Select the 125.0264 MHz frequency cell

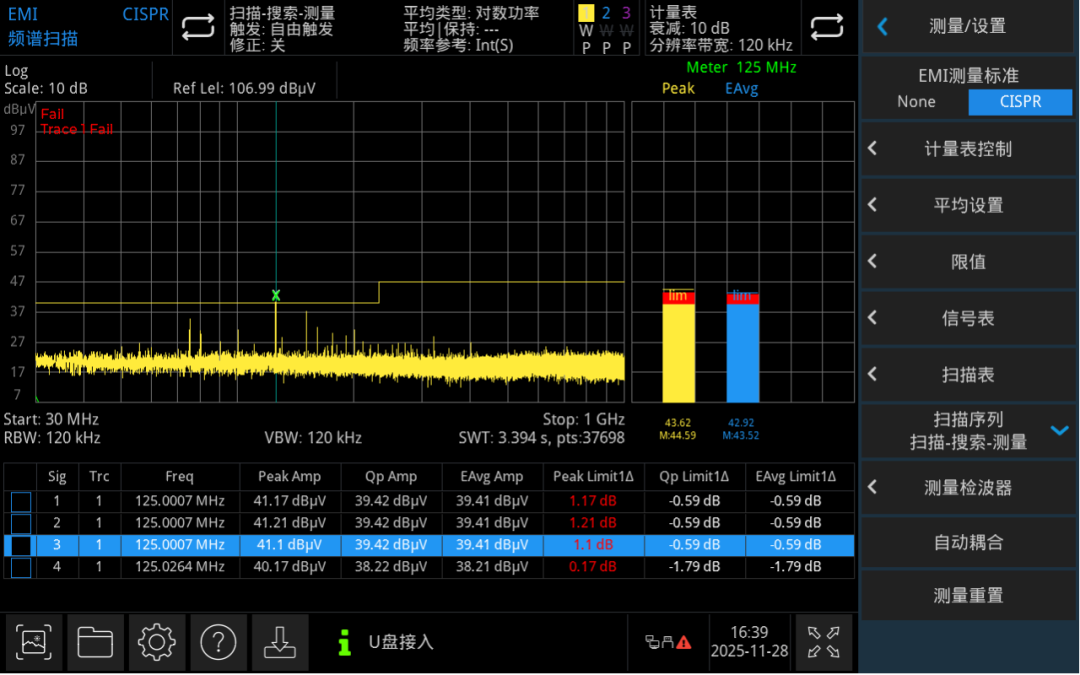180,567
